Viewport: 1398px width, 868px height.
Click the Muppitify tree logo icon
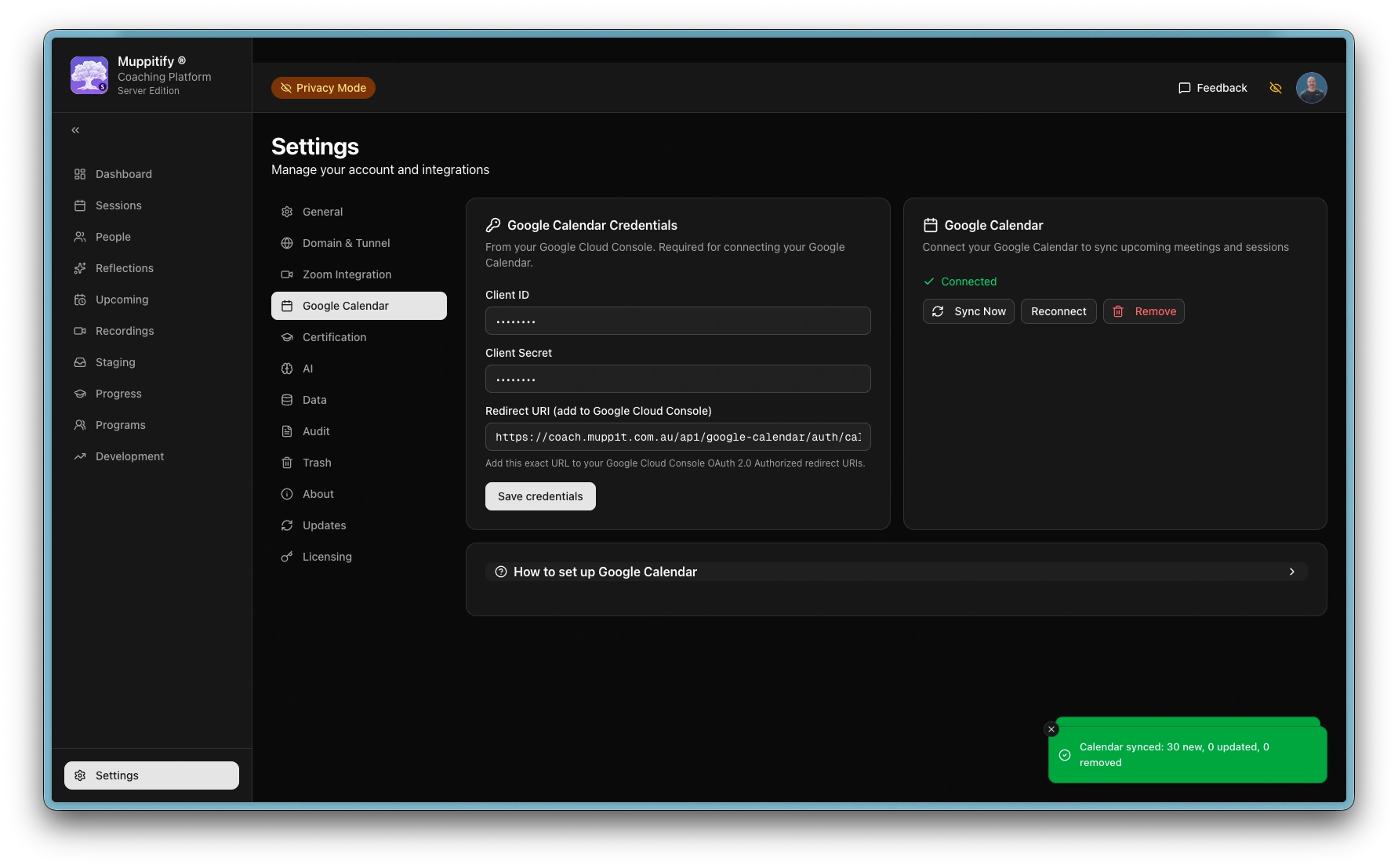[x=89, y=75]
